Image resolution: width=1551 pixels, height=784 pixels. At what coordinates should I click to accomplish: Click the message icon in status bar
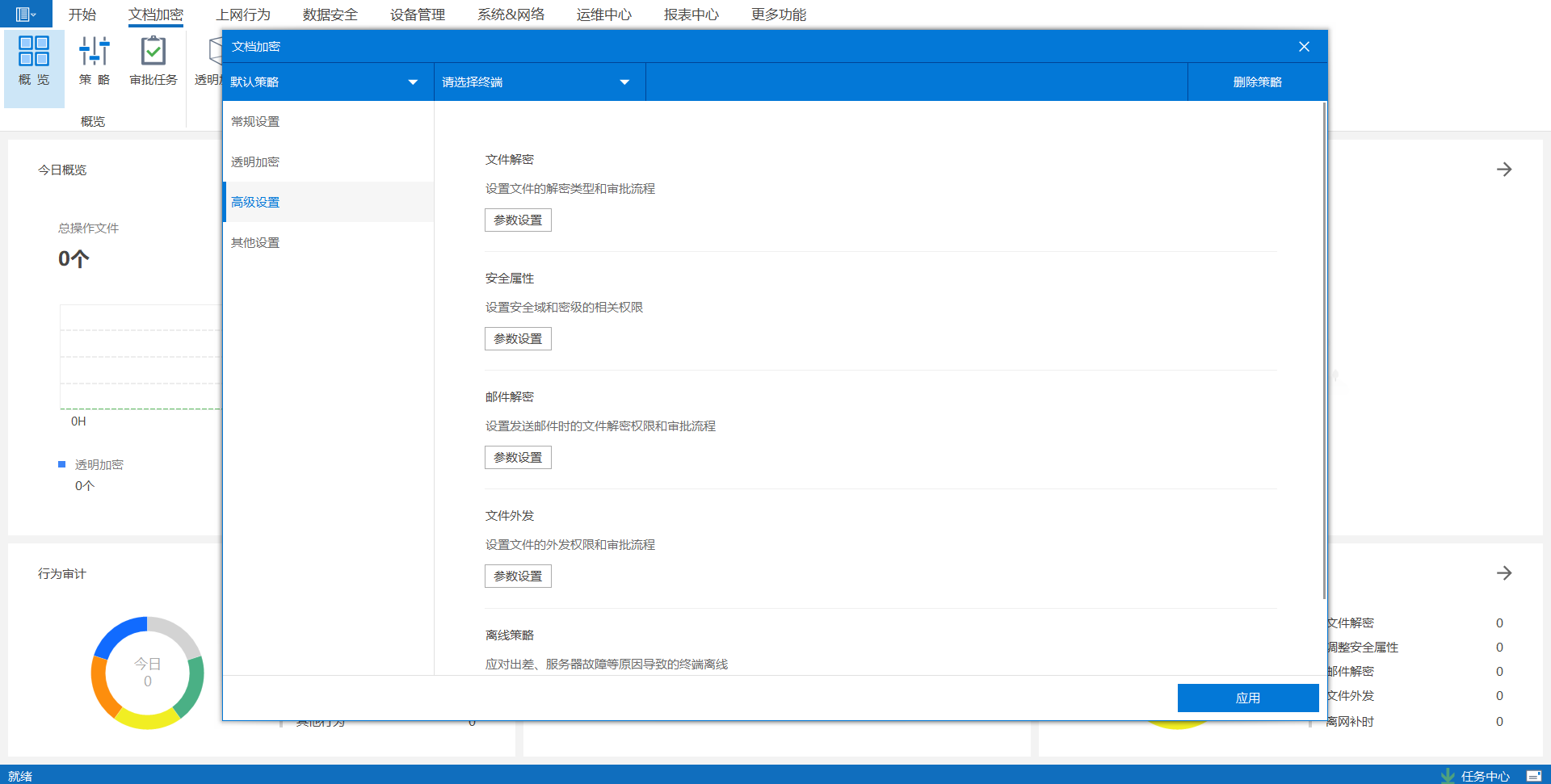[x=1534, y=776]
